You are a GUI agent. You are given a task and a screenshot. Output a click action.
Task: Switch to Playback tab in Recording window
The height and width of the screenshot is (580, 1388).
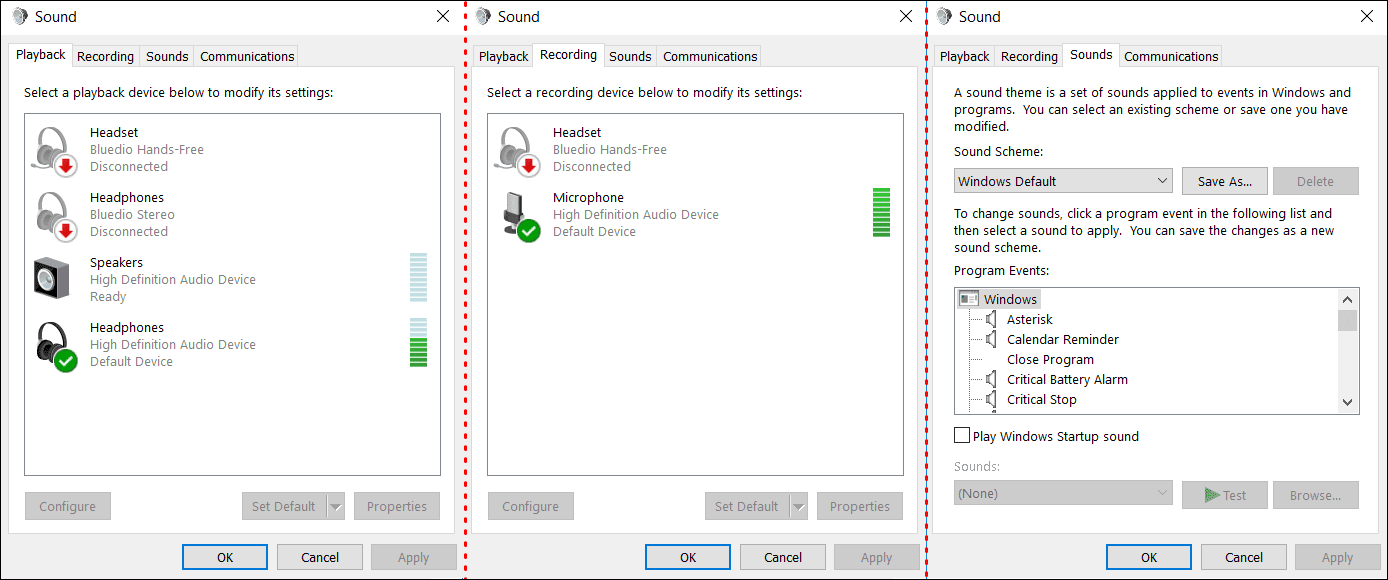click(x=503, y=56)
